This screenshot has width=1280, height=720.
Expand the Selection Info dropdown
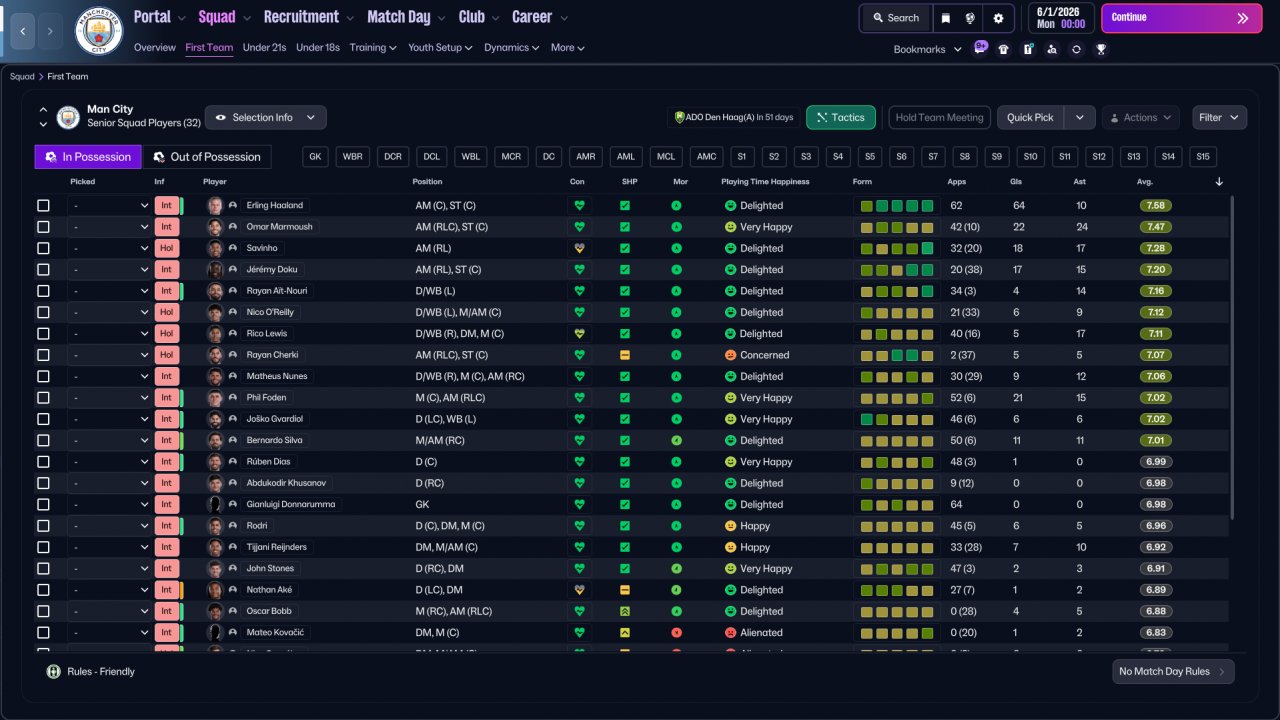pos(265,117)
